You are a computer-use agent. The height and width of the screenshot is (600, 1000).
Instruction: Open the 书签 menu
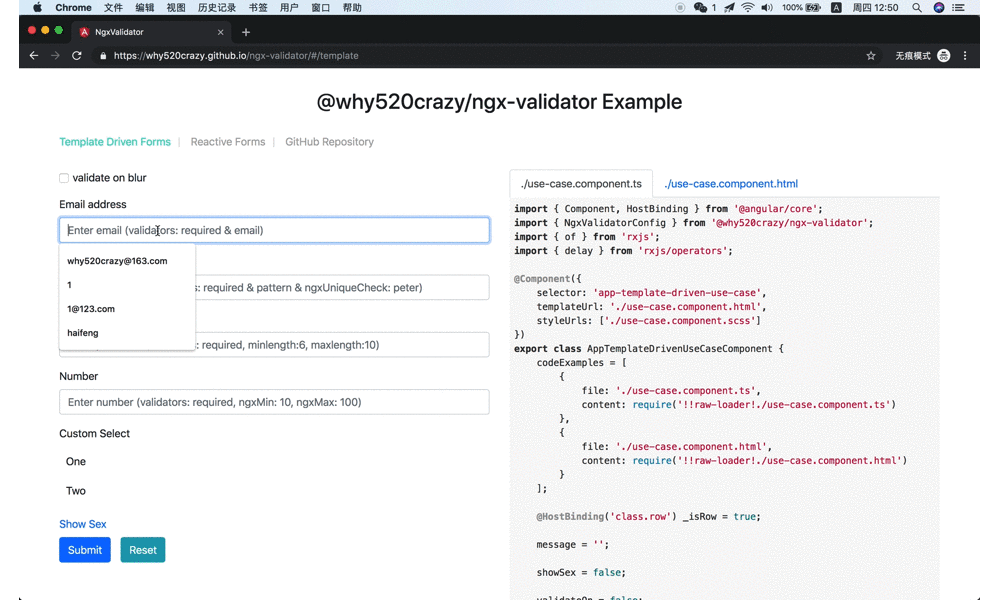(x=258, y=8)
